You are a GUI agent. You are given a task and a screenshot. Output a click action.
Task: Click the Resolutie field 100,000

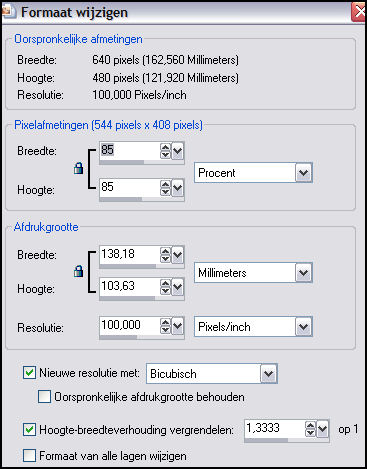129,326
